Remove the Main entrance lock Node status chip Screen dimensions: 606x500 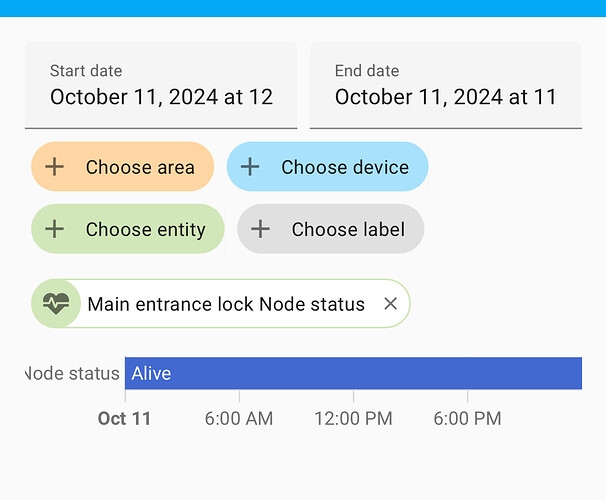point(391,304)
